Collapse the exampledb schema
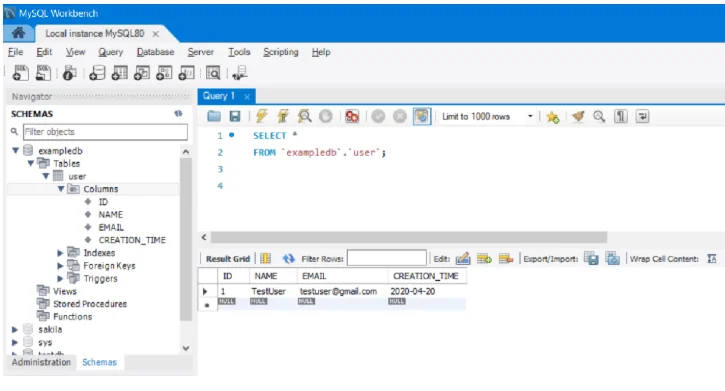725x391 pixels. pyautogui.click(x=15, y=150)
